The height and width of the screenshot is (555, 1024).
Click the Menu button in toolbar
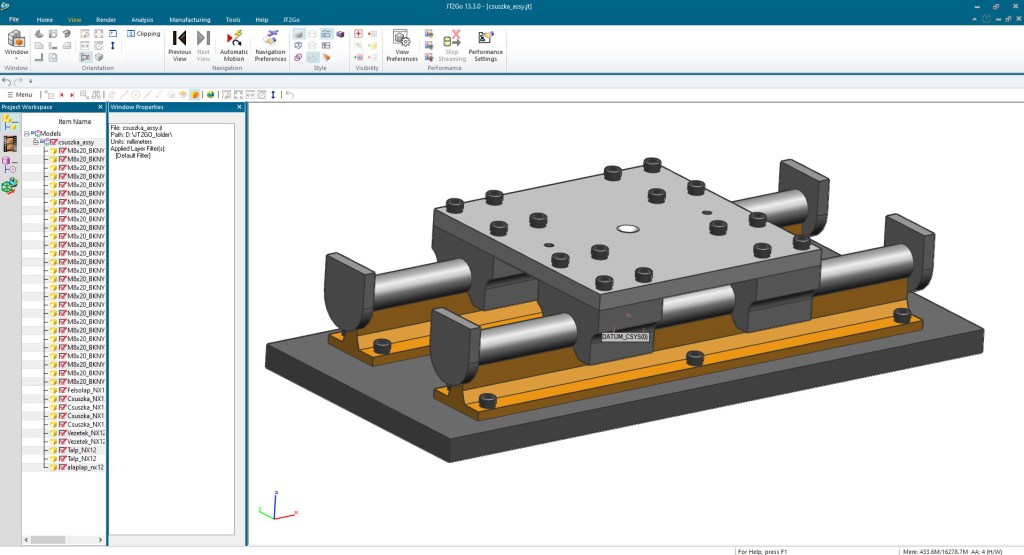[19, 94]
